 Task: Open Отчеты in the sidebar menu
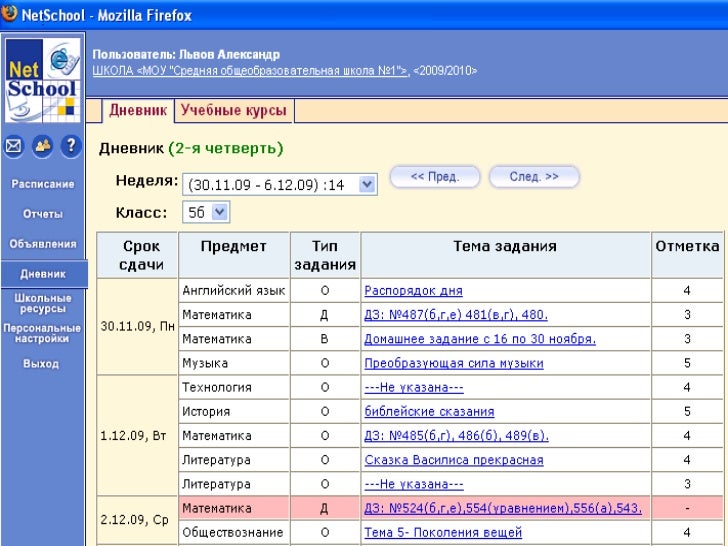point(43,214)
